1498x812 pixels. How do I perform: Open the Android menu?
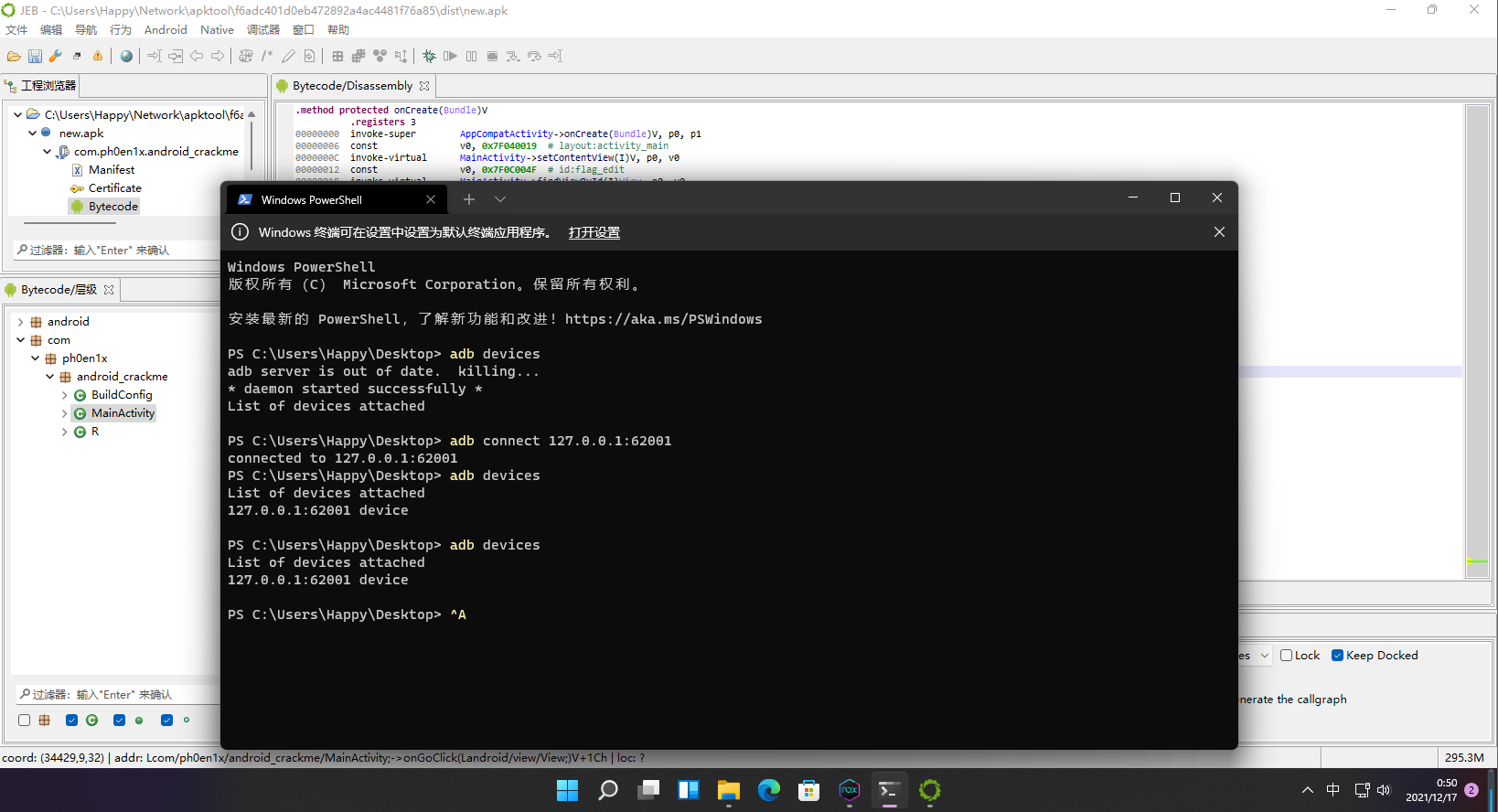tap(166, 30)
